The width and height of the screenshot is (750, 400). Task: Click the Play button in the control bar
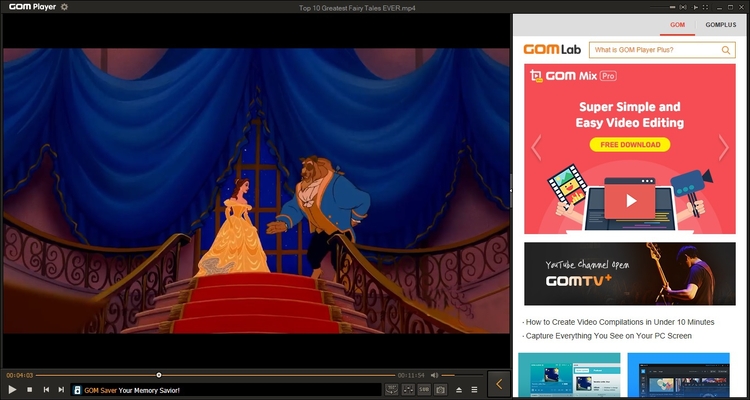click(12, 389)
